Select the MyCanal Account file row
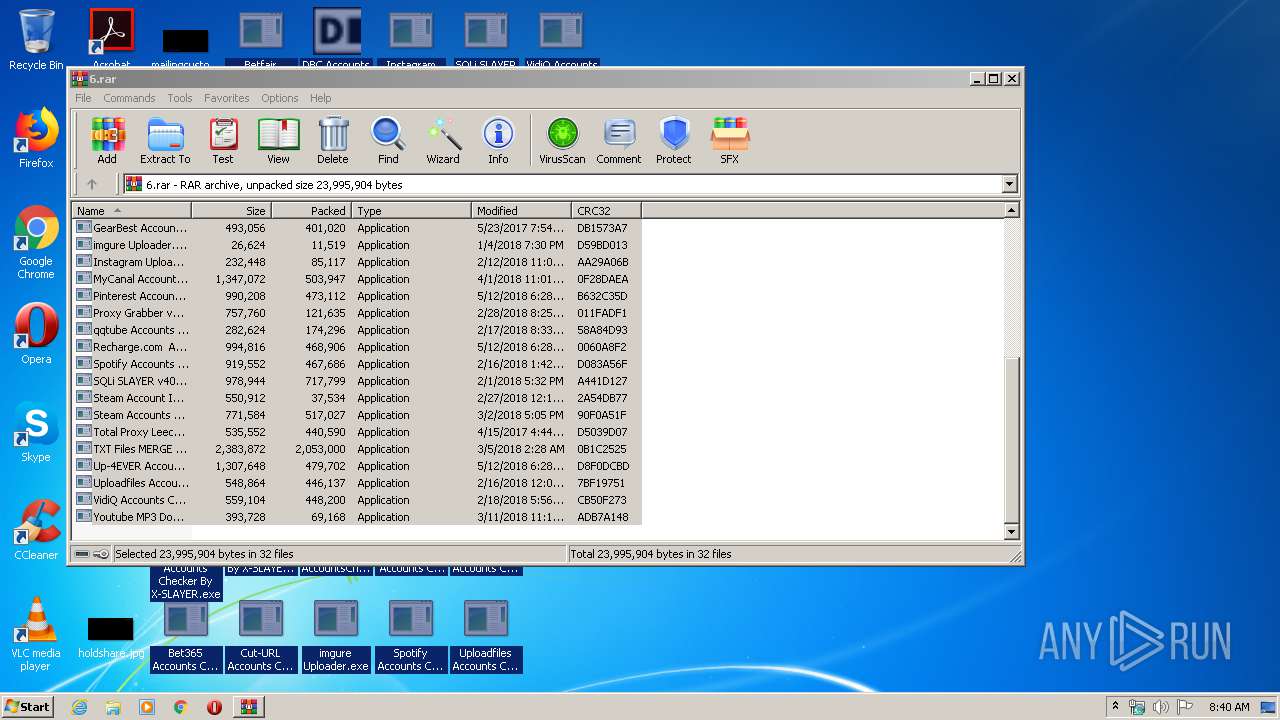The width and height of the screenshot is (1280, 720). (357, 279)
